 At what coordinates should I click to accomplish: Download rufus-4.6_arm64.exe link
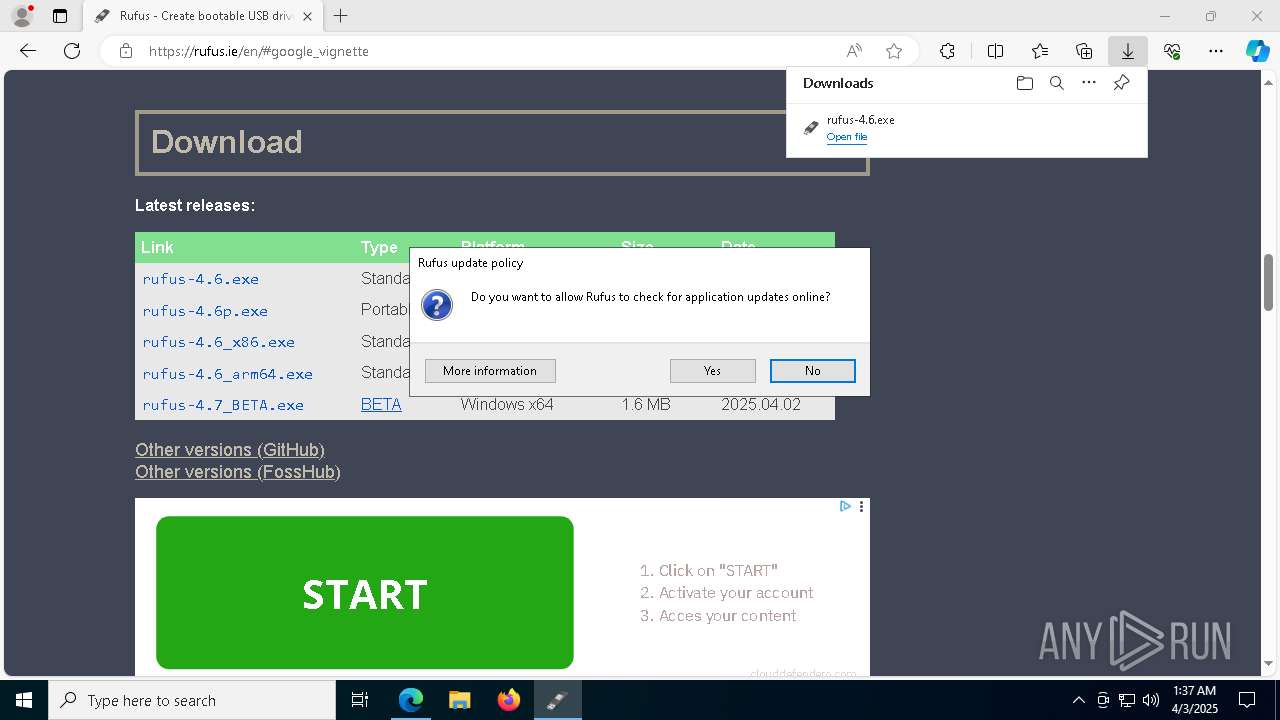[x=227, y=374]
